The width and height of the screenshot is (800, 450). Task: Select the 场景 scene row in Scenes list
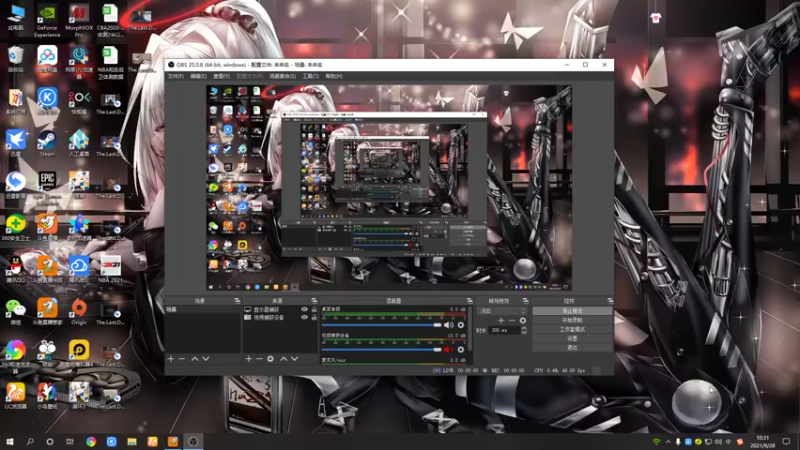click(x=203, y=310)
